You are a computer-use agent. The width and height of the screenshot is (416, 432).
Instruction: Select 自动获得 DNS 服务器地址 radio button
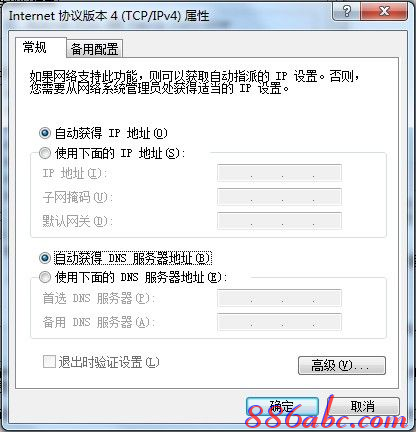click(45, 258)
